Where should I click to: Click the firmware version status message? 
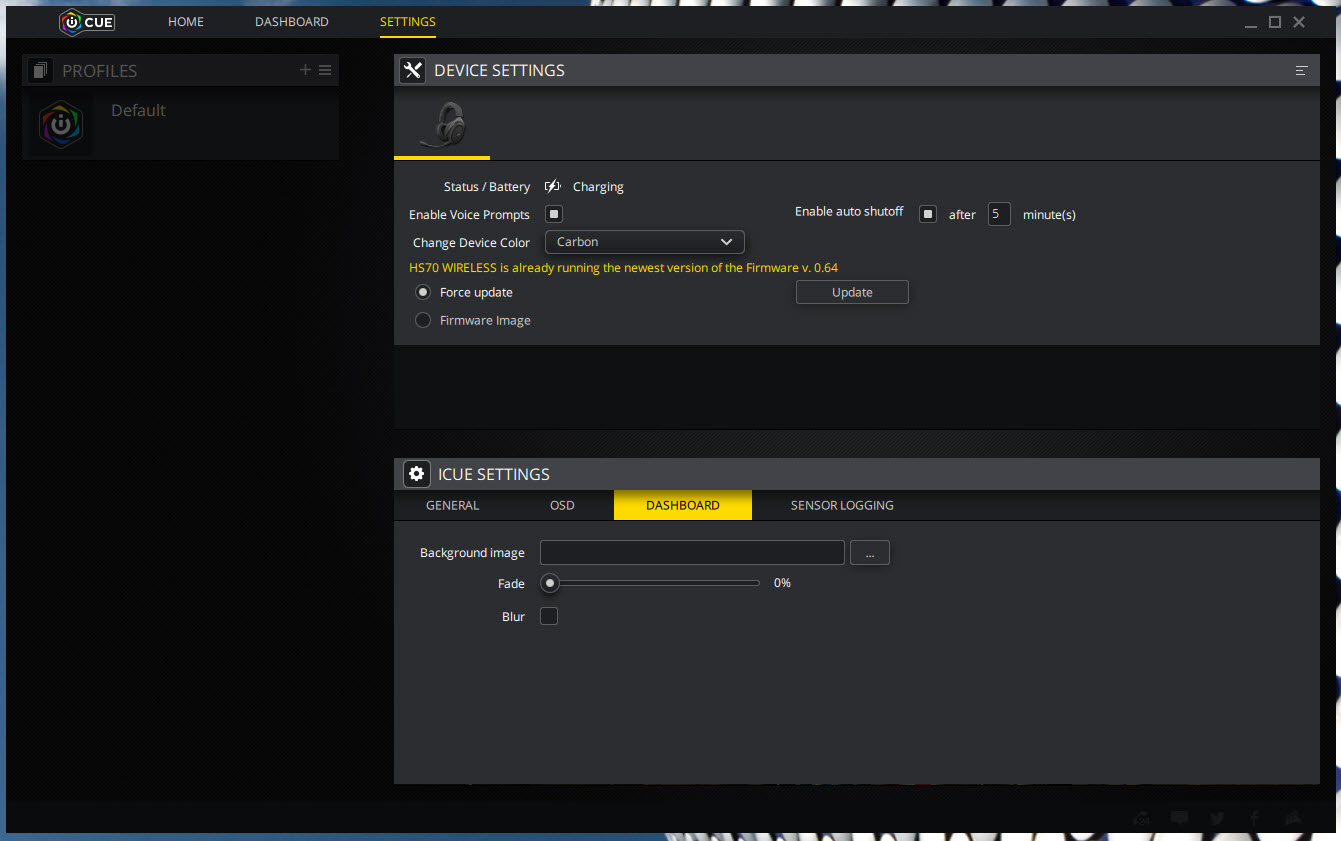coord(624,268)
